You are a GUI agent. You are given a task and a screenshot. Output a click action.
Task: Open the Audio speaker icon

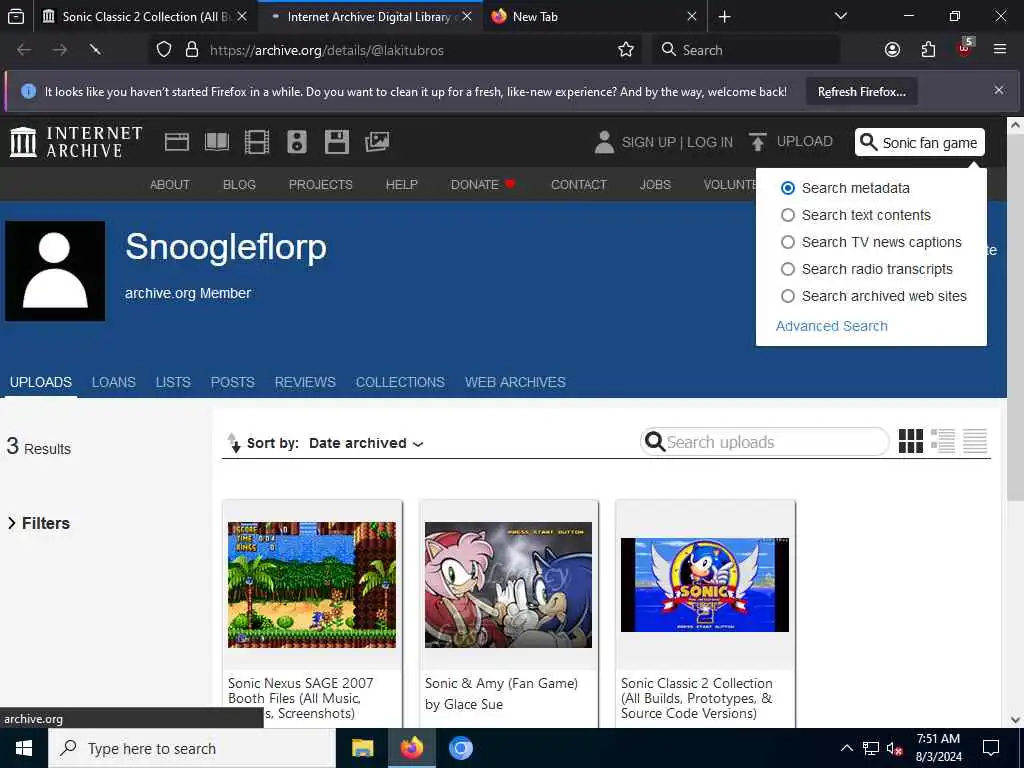coord(296,142)
